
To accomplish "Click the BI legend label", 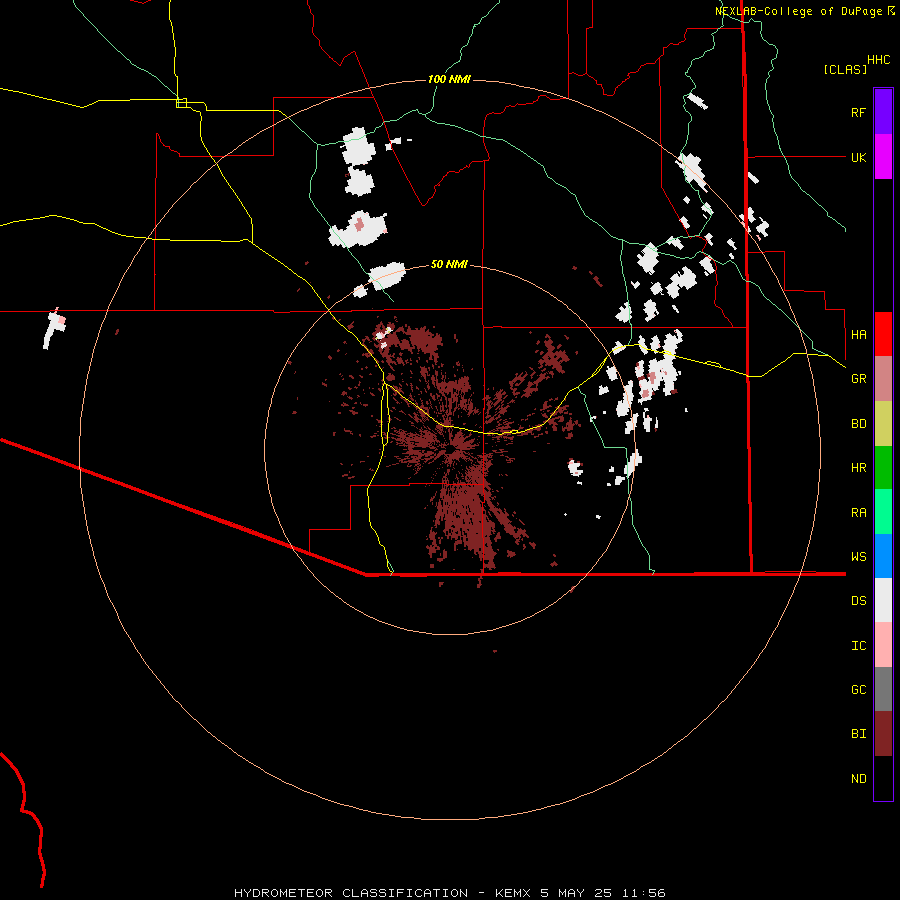I will point(858,734).
